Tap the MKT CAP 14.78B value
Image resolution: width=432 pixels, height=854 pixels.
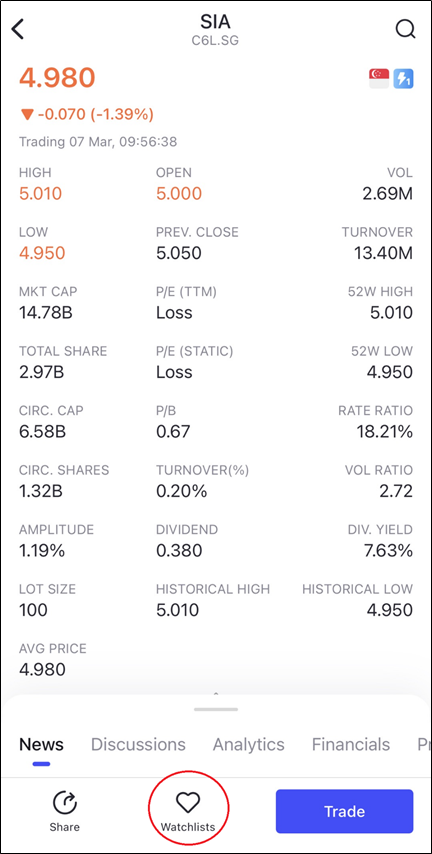point(46,313)
